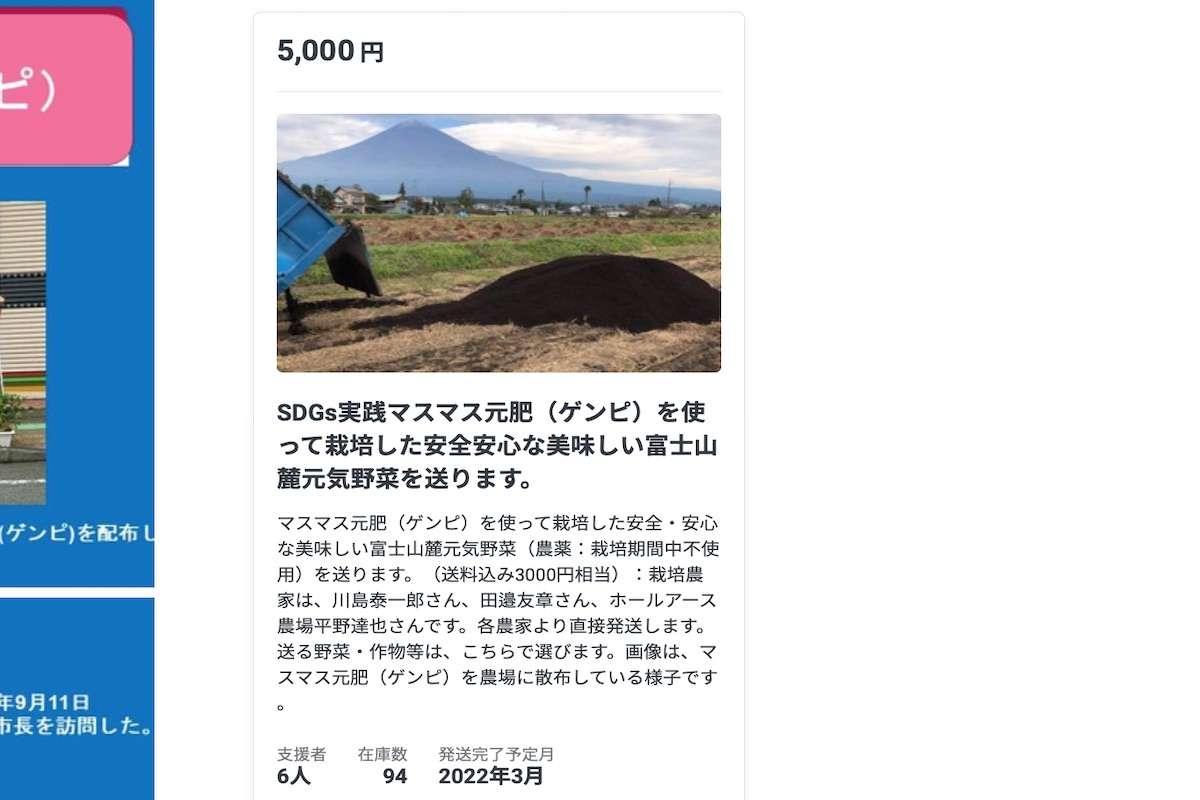Viewport: 1200px width, 800px height.
Task: Click the stock count 94
Action: click(395, 776)
